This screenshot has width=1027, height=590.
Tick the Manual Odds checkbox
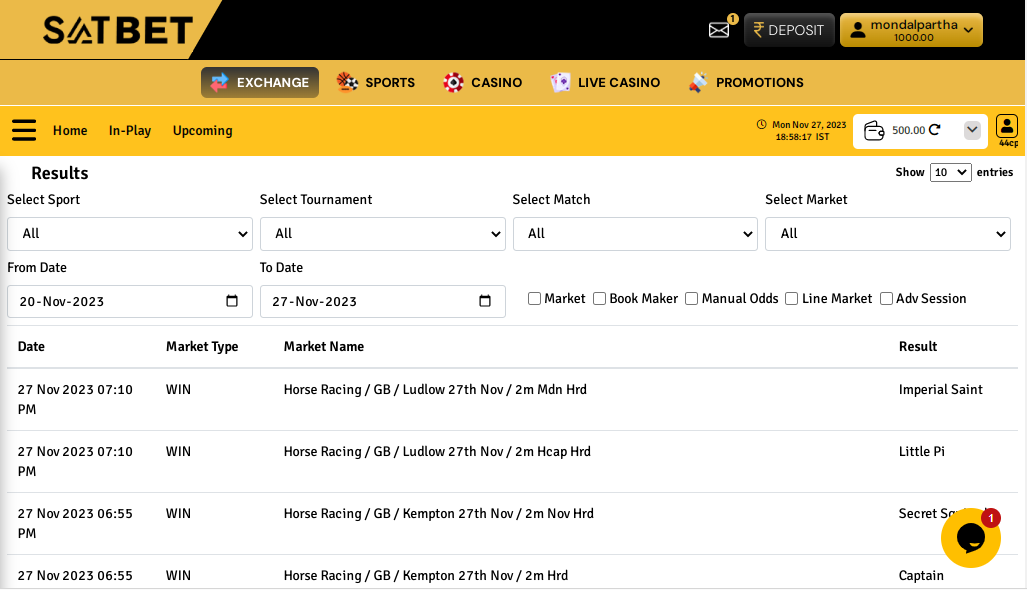[x=692, y=299]
